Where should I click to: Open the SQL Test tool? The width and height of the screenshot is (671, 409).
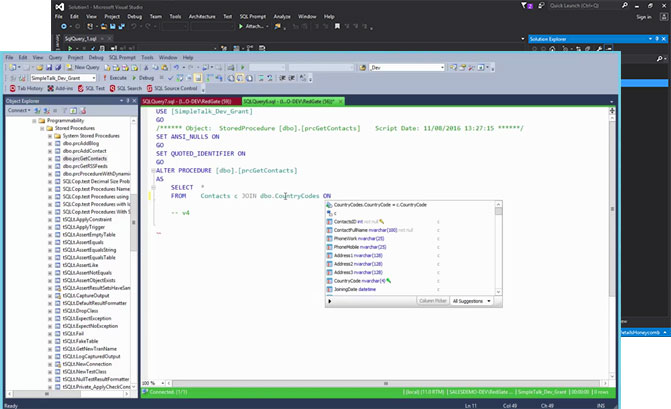[91, 89]
